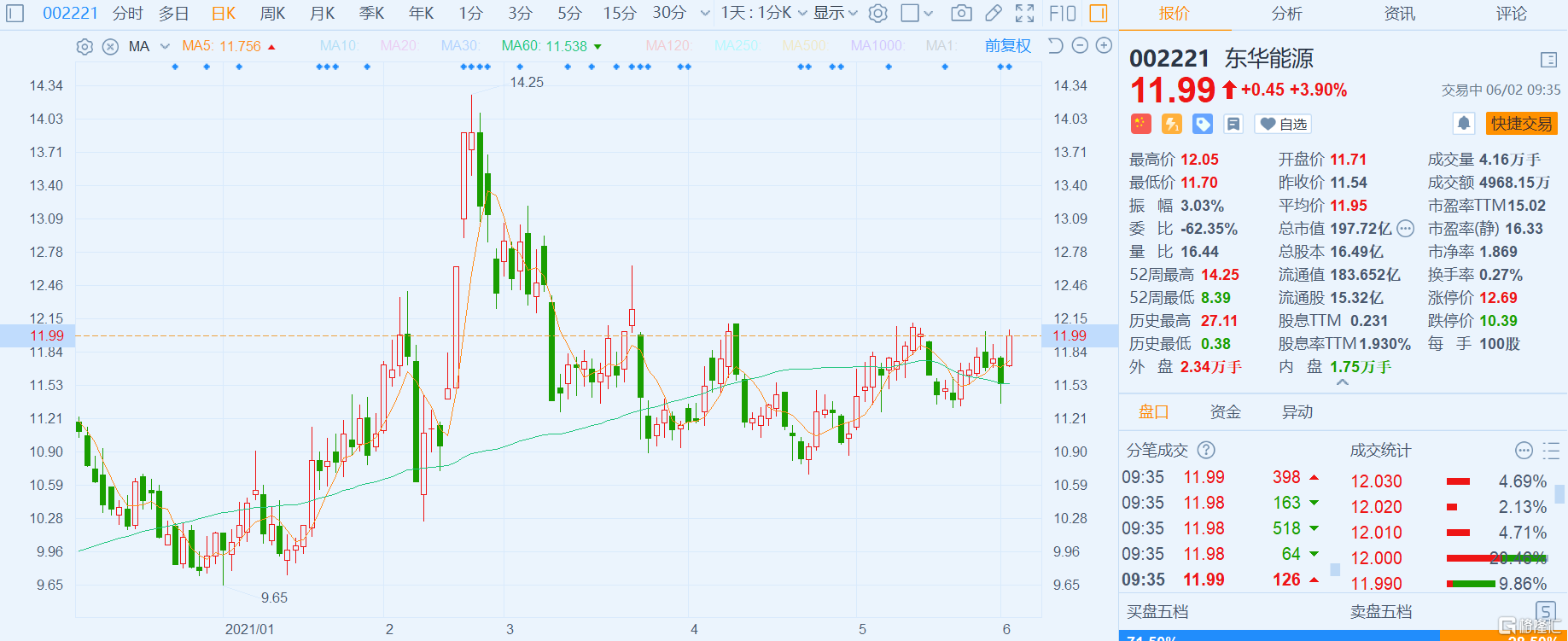Image resolution: width=1568 pixels, height=641 pixels.
Task: Toggle the left sidebar panel
Action: tap(16, 13)
